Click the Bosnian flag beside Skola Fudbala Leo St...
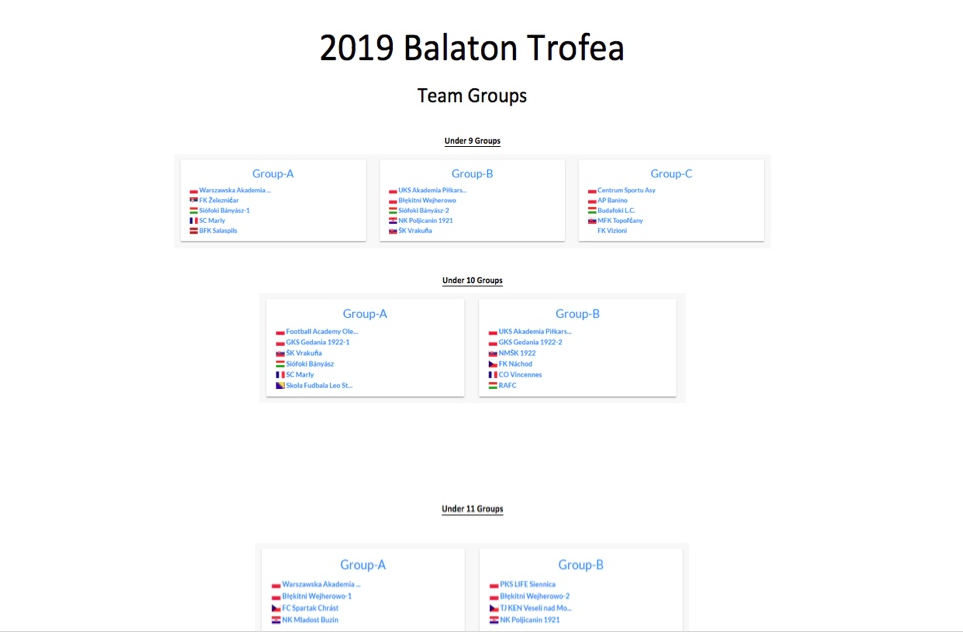The height and width of the screenshot is (632, 963). tap(280, 386)
